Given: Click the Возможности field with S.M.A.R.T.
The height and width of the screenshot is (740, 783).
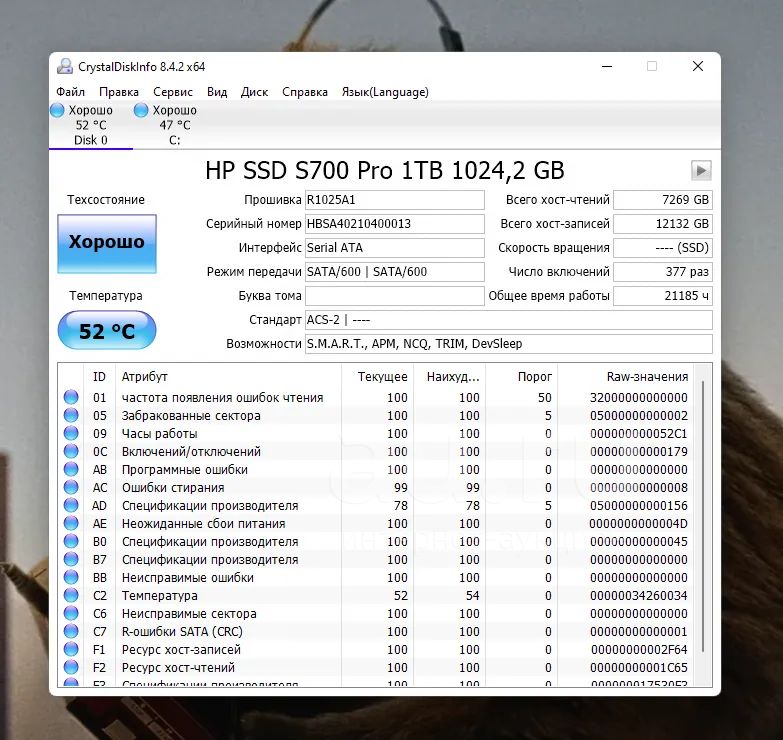Looking at the screenshot, I should [x=509, y=344].
